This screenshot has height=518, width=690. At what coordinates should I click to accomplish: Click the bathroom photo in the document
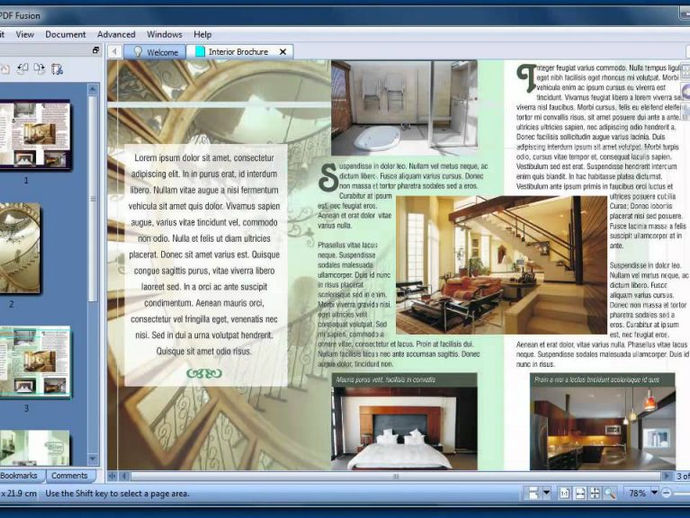click(x=404, y=108)
